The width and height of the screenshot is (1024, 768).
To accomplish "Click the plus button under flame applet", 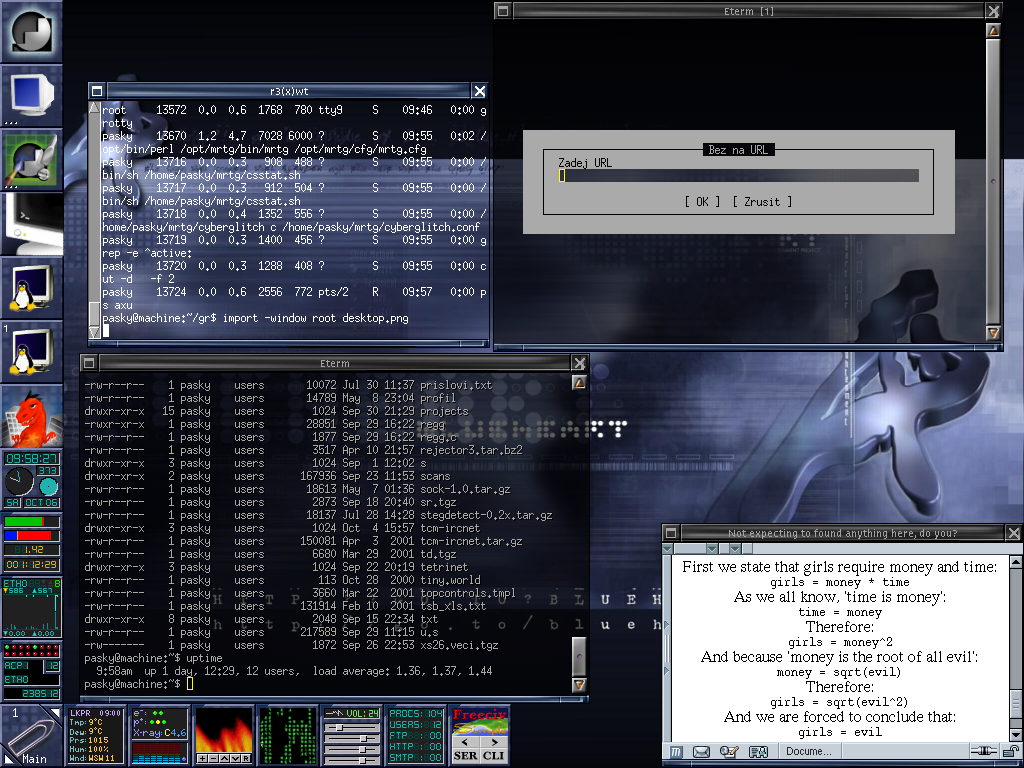I will 202,758.
